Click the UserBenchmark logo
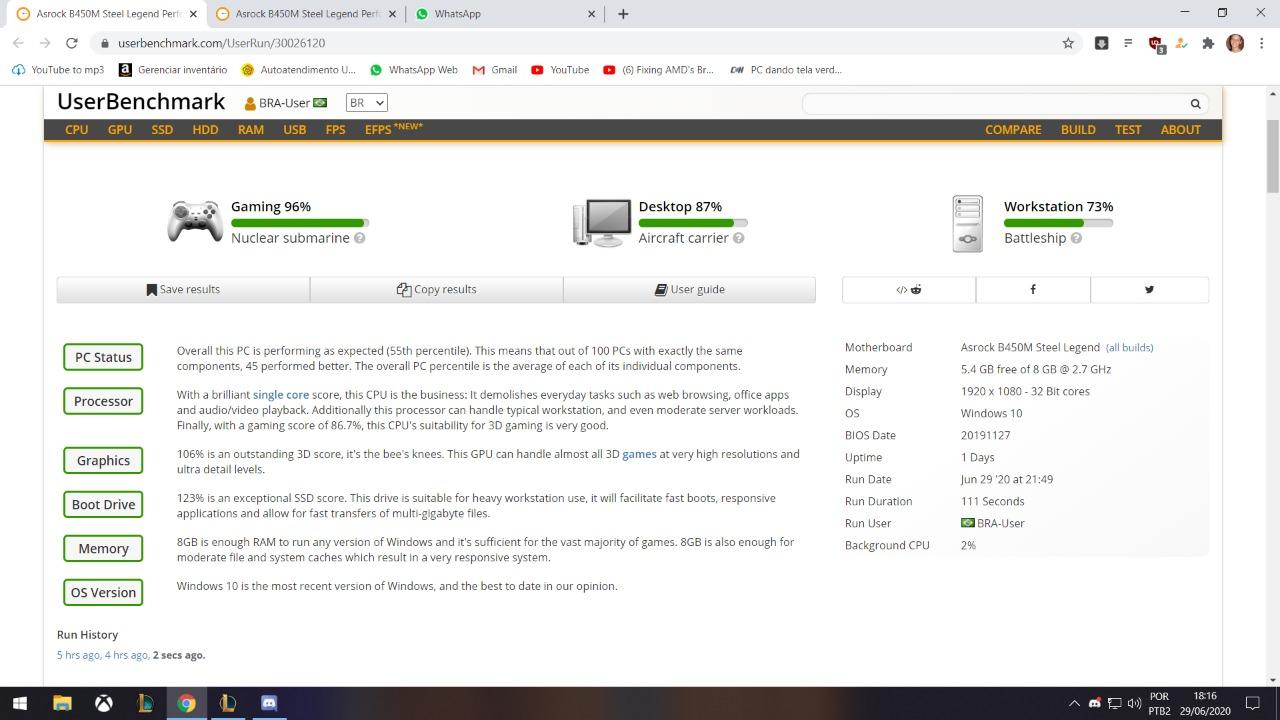The width and height of the screenshot is (1280, 720). (141, 102)
